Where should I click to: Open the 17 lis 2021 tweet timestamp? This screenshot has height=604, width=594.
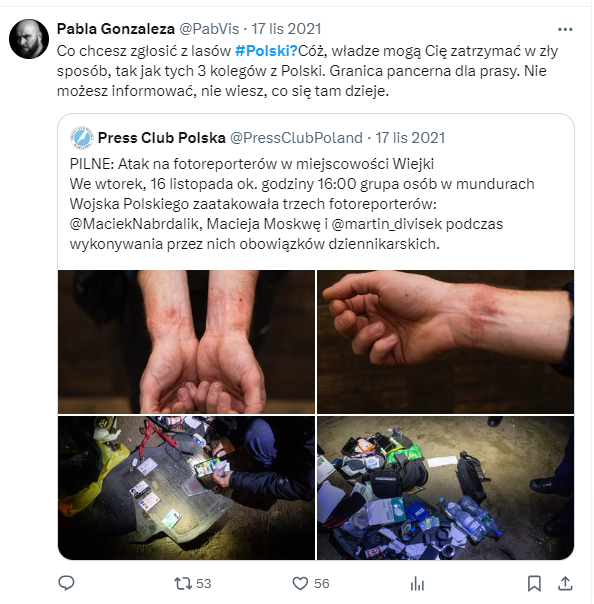pyautogui.click(x=286, y=29)
